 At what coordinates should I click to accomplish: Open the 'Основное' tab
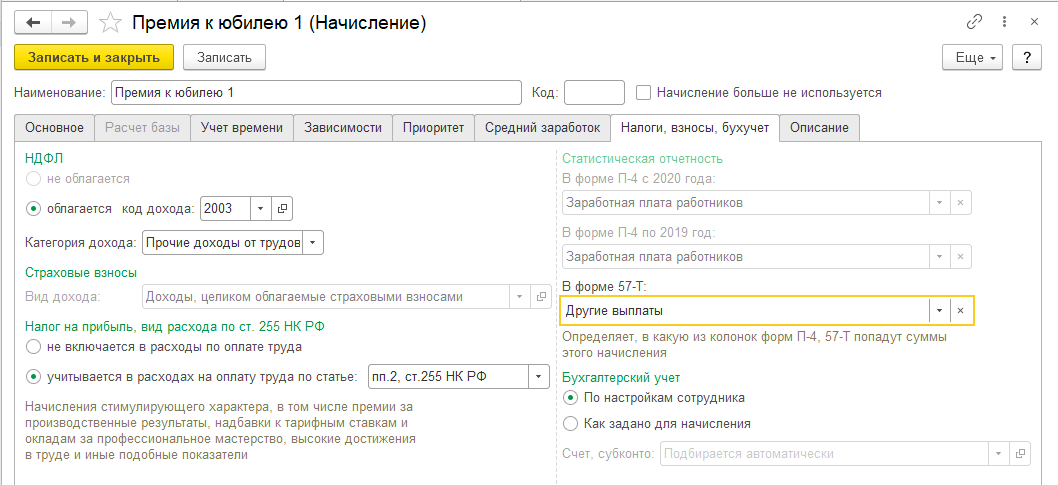[x=54, y=128]
